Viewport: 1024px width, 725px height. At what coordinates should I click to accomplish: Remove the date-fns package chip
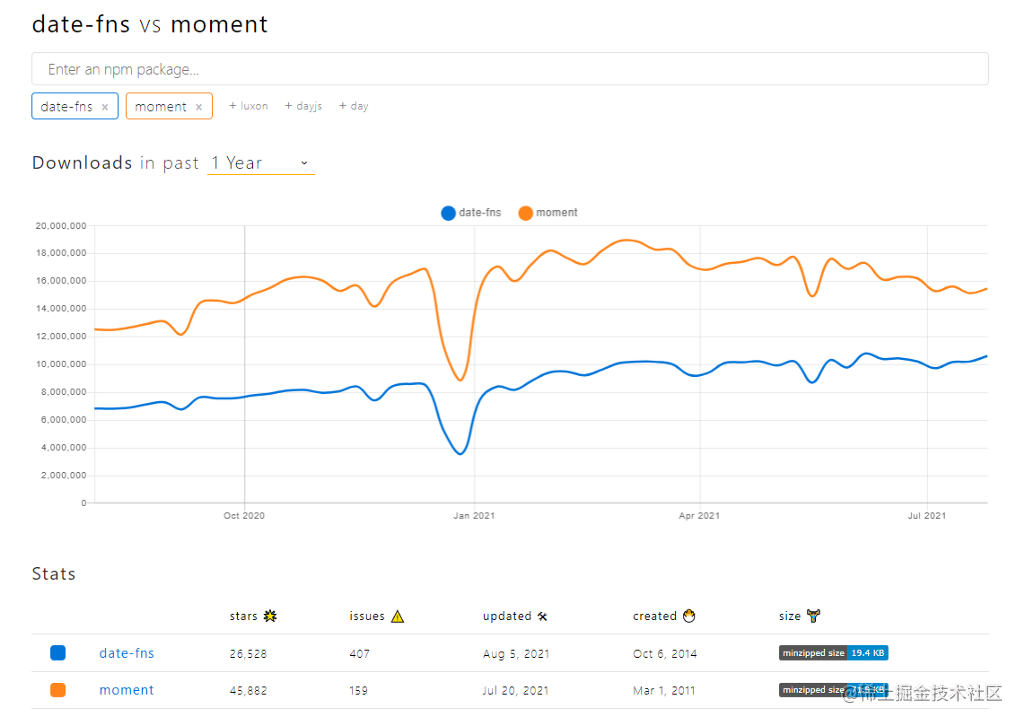pos(104,105)
